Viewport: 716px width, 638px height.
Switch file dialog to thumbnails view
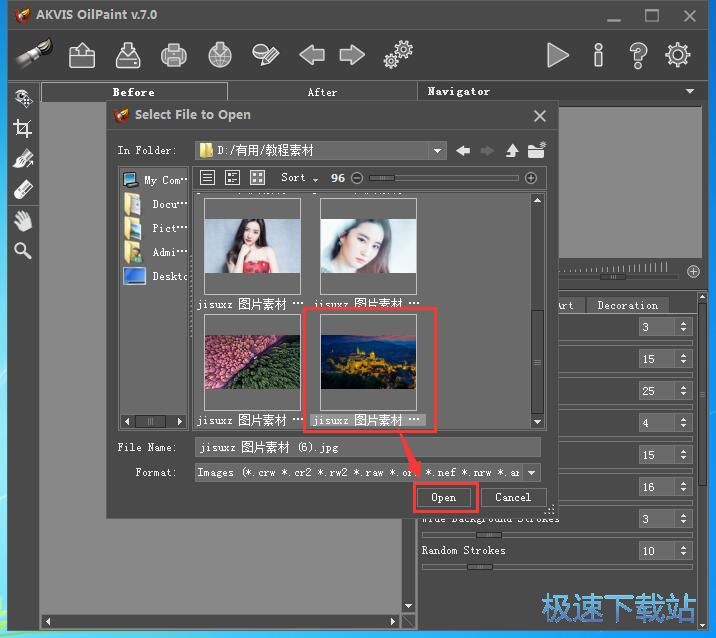258,178
